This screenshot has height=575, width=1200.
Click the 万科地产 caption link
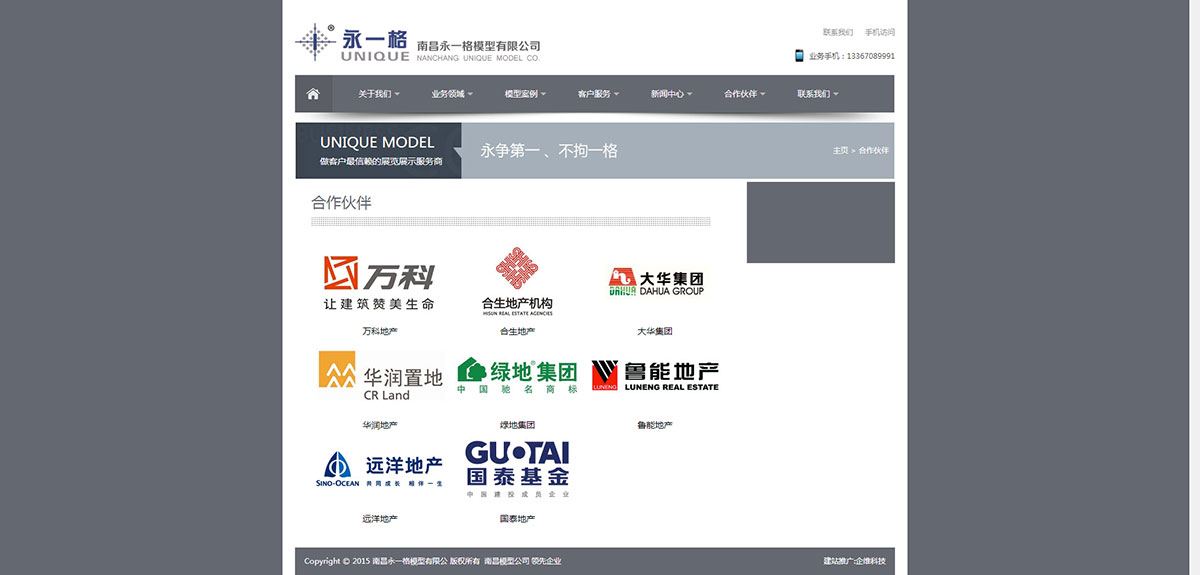point(379,331)
